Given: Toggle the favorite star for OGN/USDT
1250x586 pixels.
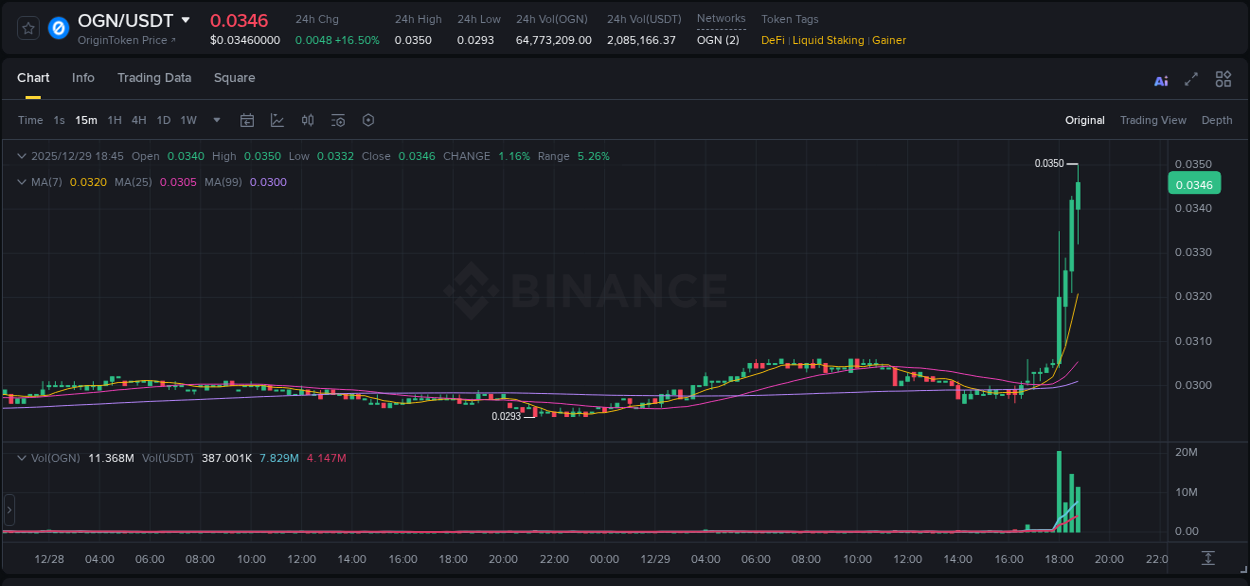Looking at the screenshot, I should [x=27, y=28].
